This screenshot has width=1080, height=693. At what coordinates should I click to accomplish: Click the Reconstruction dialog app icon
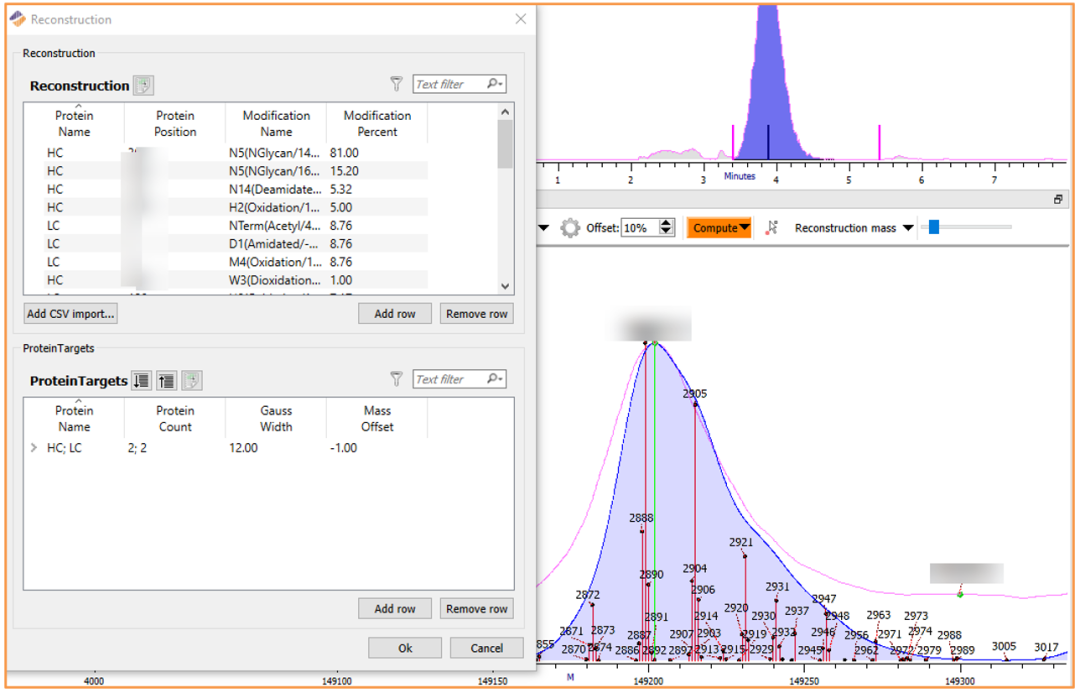coord(18,19)
